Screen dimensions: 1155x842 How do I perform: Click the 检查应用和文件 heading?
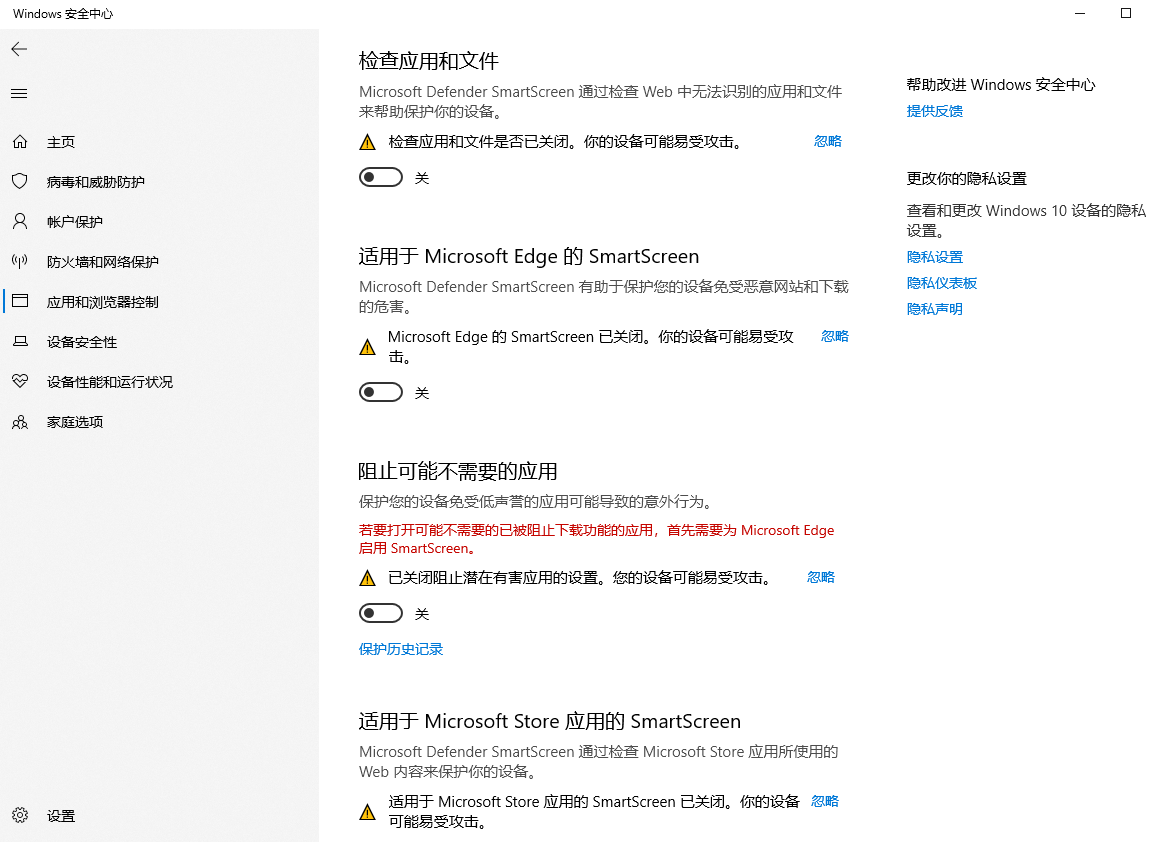pyautogui.click(x=429, y=60)
